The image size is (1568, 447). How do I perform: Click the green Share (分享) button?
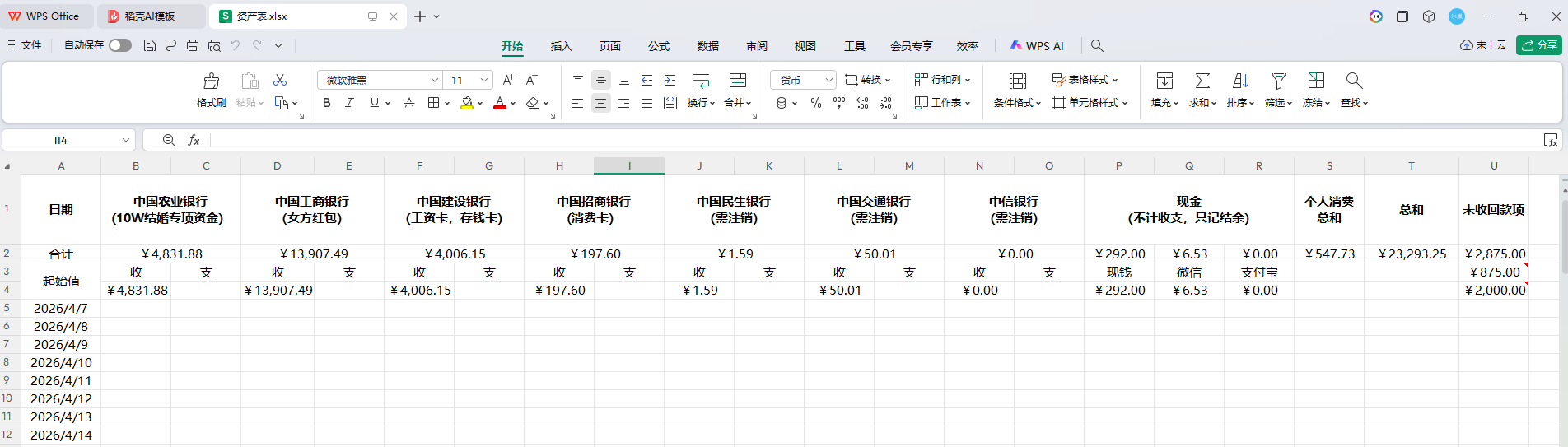[x=1538, y=45]
